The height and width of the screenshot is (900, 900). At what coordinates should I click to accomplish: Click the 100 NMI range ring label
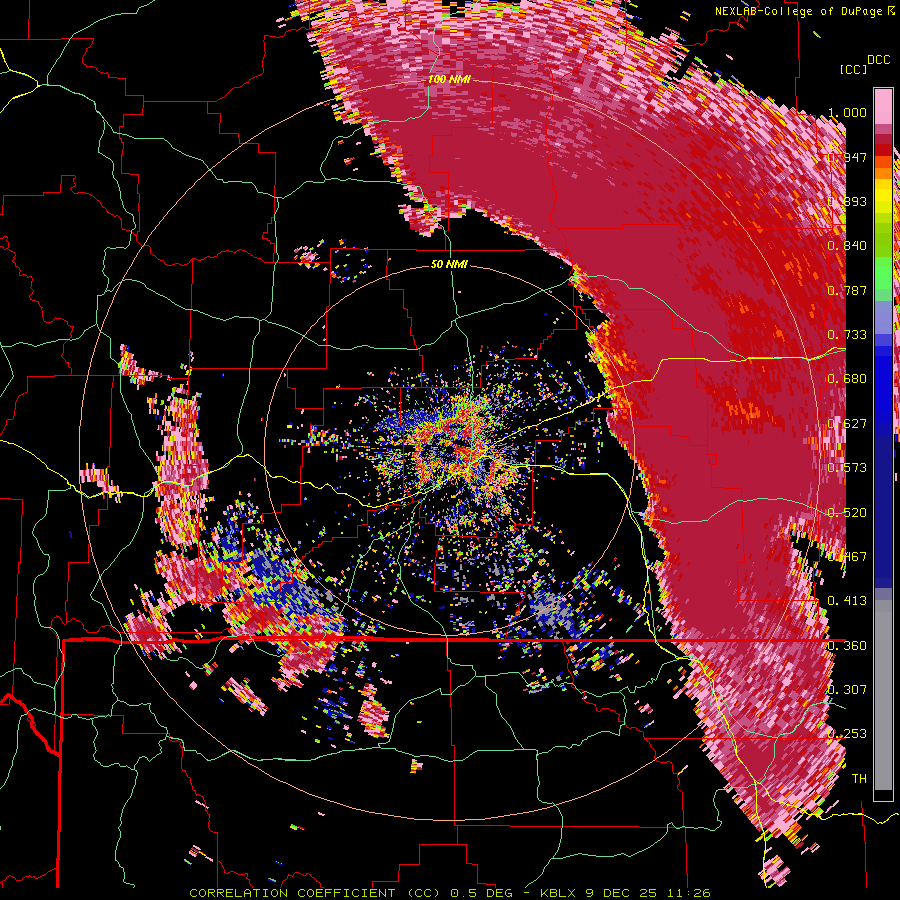[x=449, y=79]
